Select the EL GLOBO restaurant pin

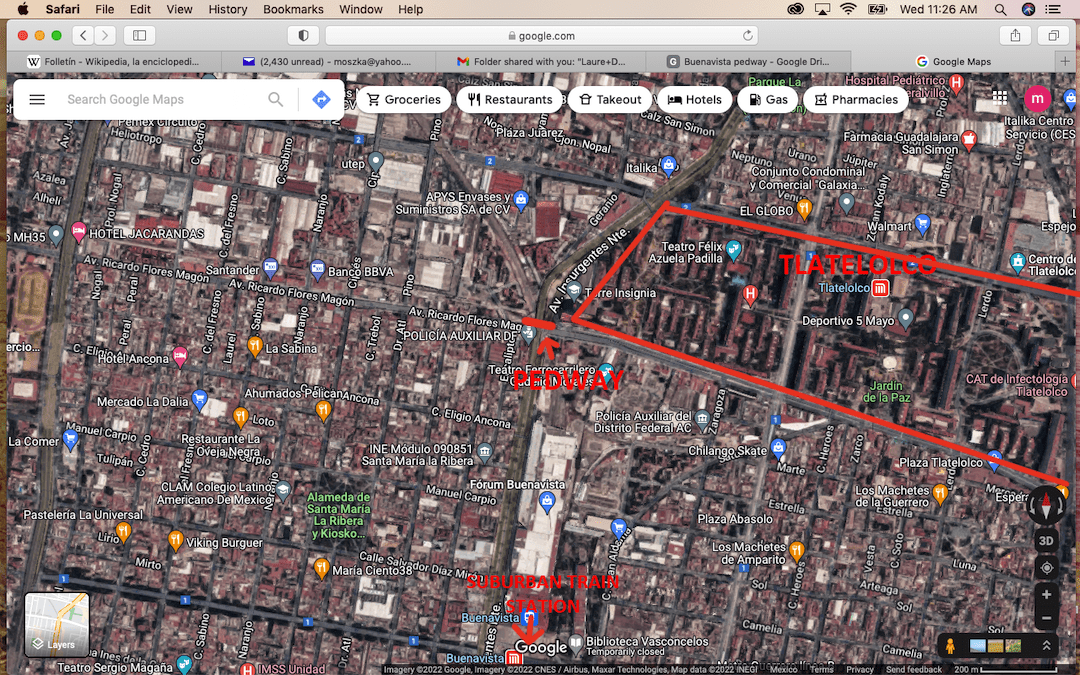pos(804,208)
